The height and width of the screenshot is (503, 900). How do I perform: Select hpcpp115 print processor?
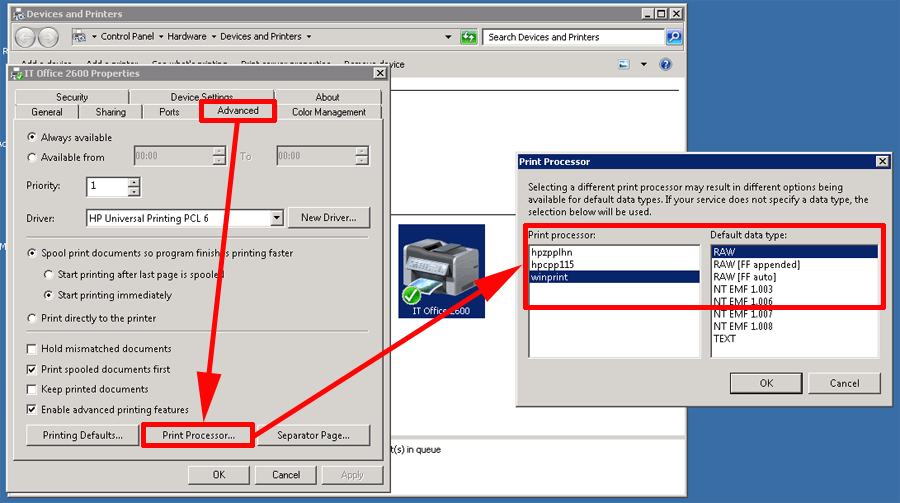coord(614,265)
